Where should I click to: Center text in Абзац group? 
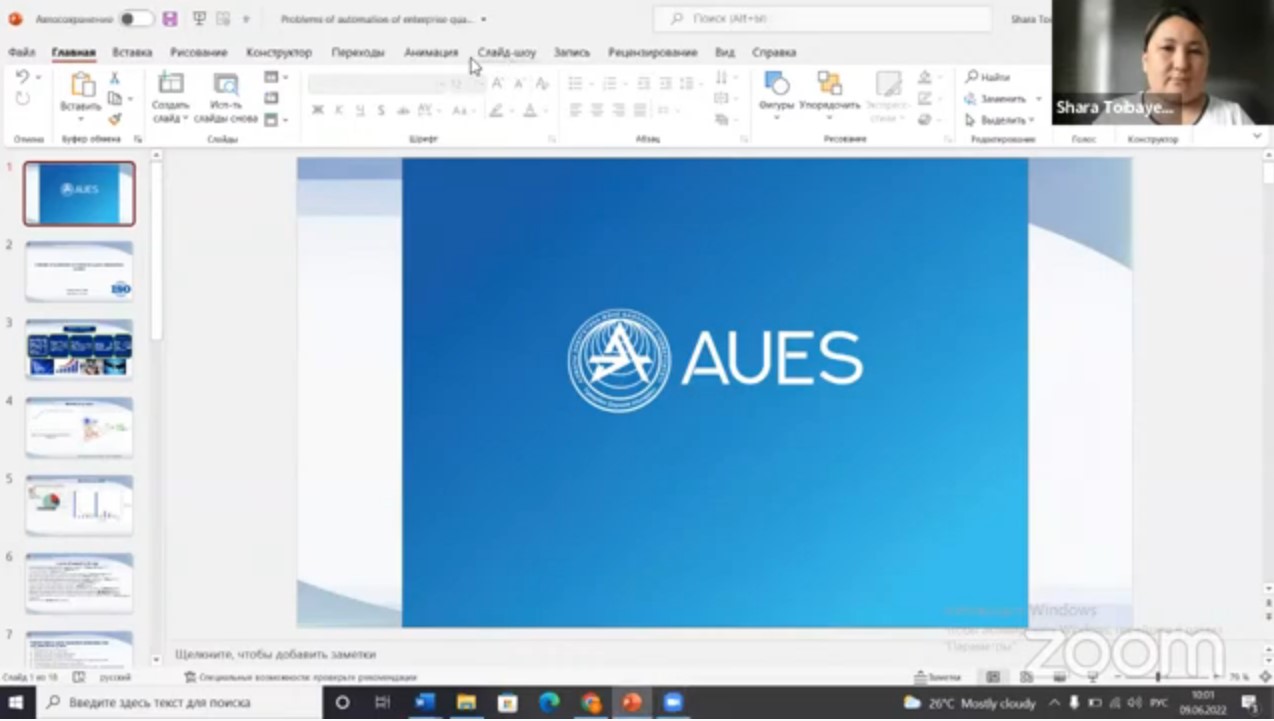[x=598, y=110]
